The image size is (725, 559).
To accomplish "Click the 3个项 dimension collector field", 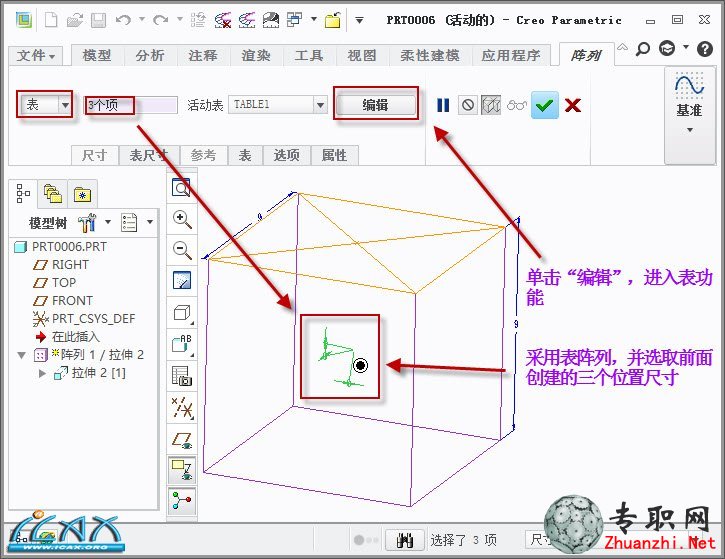I will 130,105.
